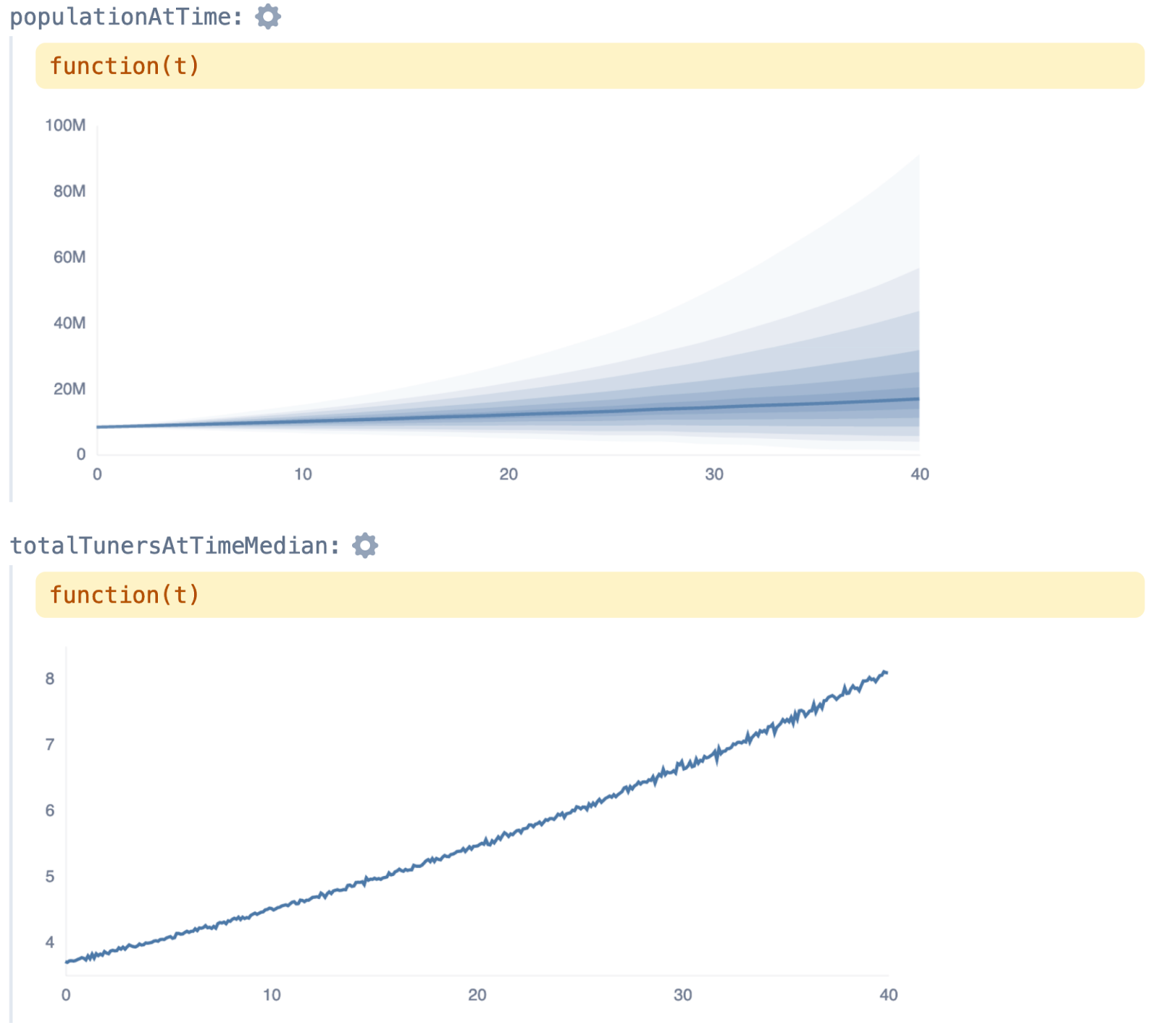Select the function(t) box under totalTunersAtTimeMedian
This screenshot has width=1159, height=1036.
point(590,595)
